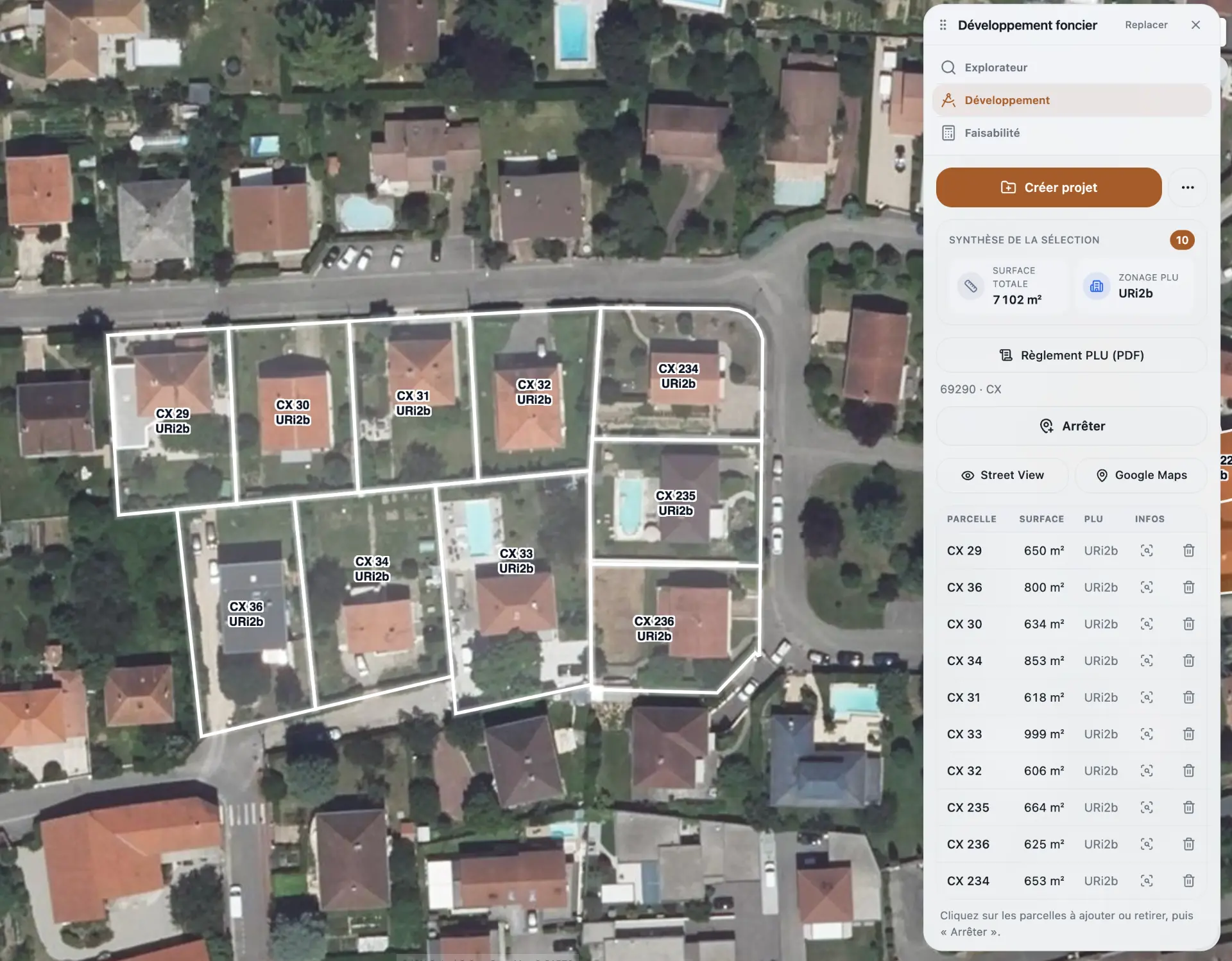The image size is (1232, 961).
Task: Click parcel CX 34 label on map
Action: [x=372, y=569]
